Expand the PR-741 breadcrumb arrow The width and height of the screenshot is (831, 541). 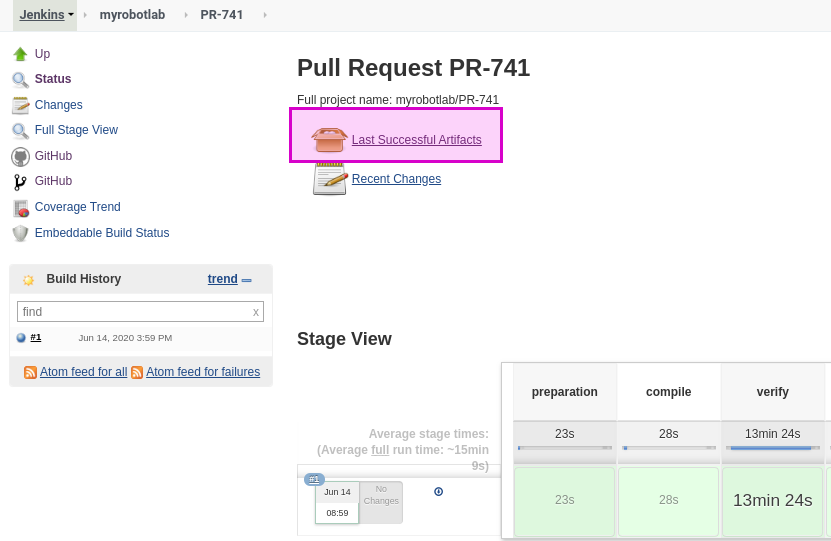265,15
